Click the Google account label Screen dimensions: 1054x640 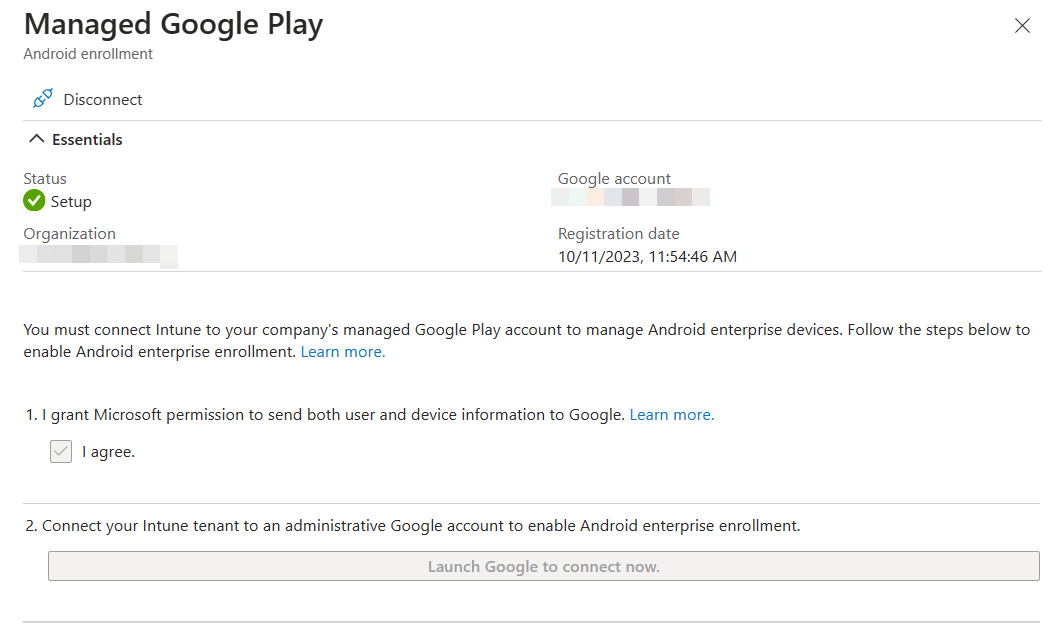pos(613,178)
